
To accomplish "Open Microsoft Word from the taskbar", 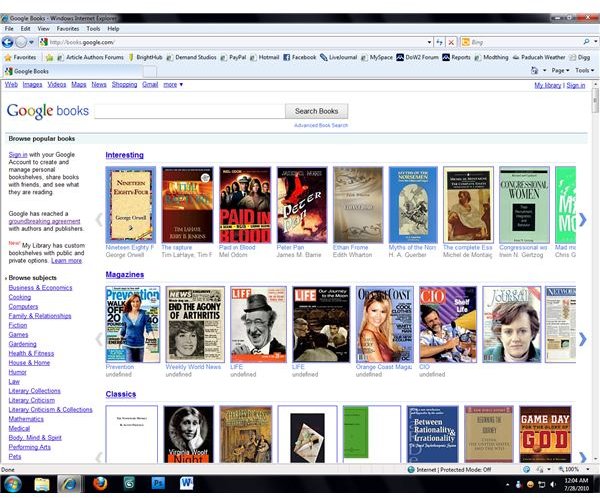I will [187, 484].
